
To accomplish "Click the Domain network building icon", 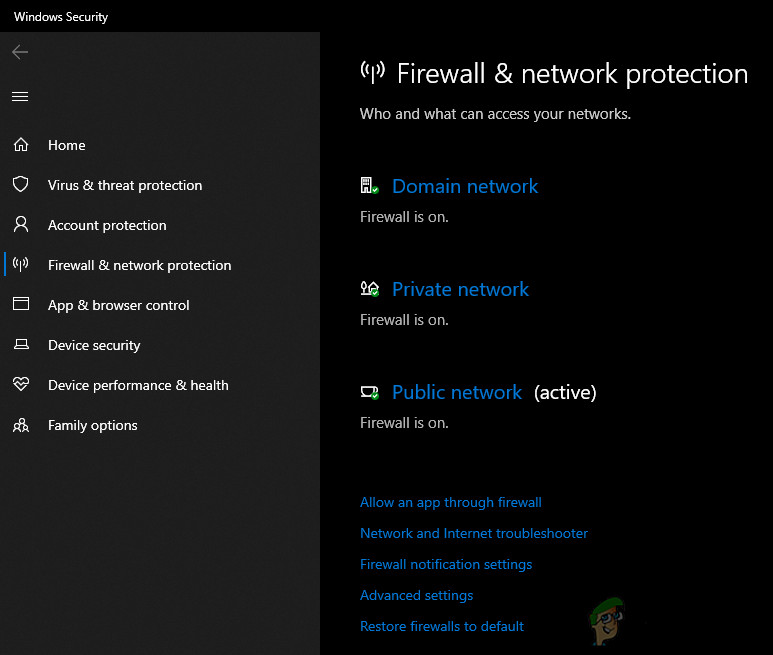I will coord(369,186).
